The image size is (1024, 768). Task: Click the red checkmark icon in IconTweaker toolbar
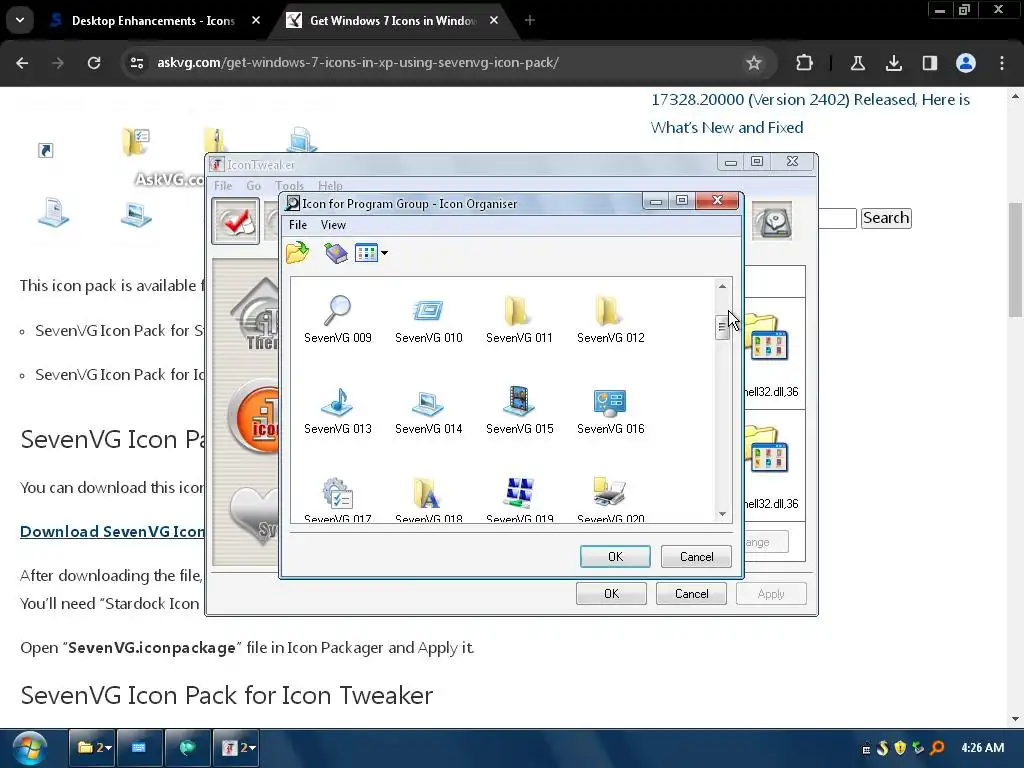point(236,221)
